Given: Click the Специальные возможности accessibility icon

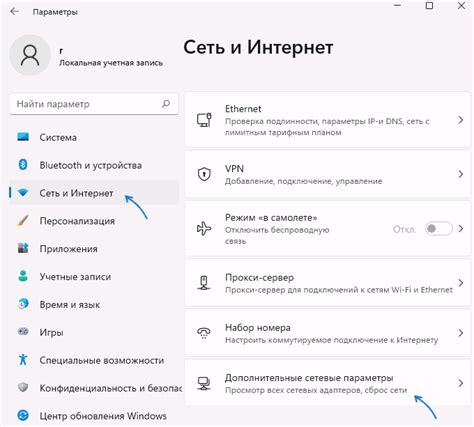Looking at the screenshot, I should [x=23, y=360].
